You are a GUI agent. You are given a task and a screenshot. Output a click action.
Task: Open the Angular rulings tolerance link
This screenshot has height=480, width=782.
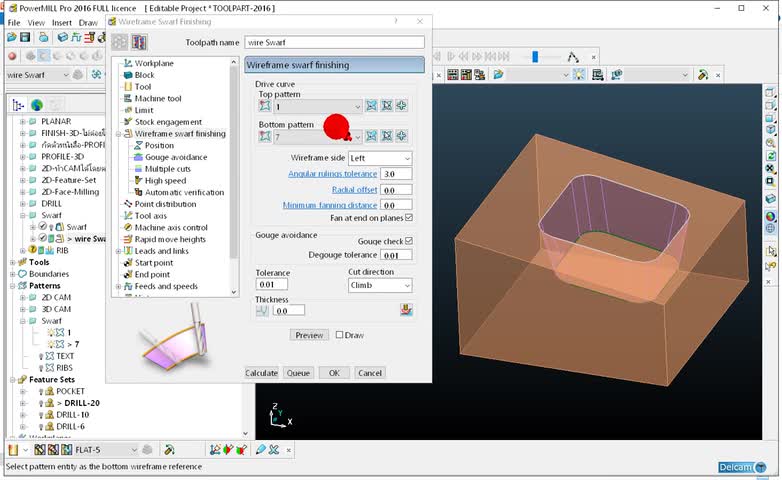[333, 174]
